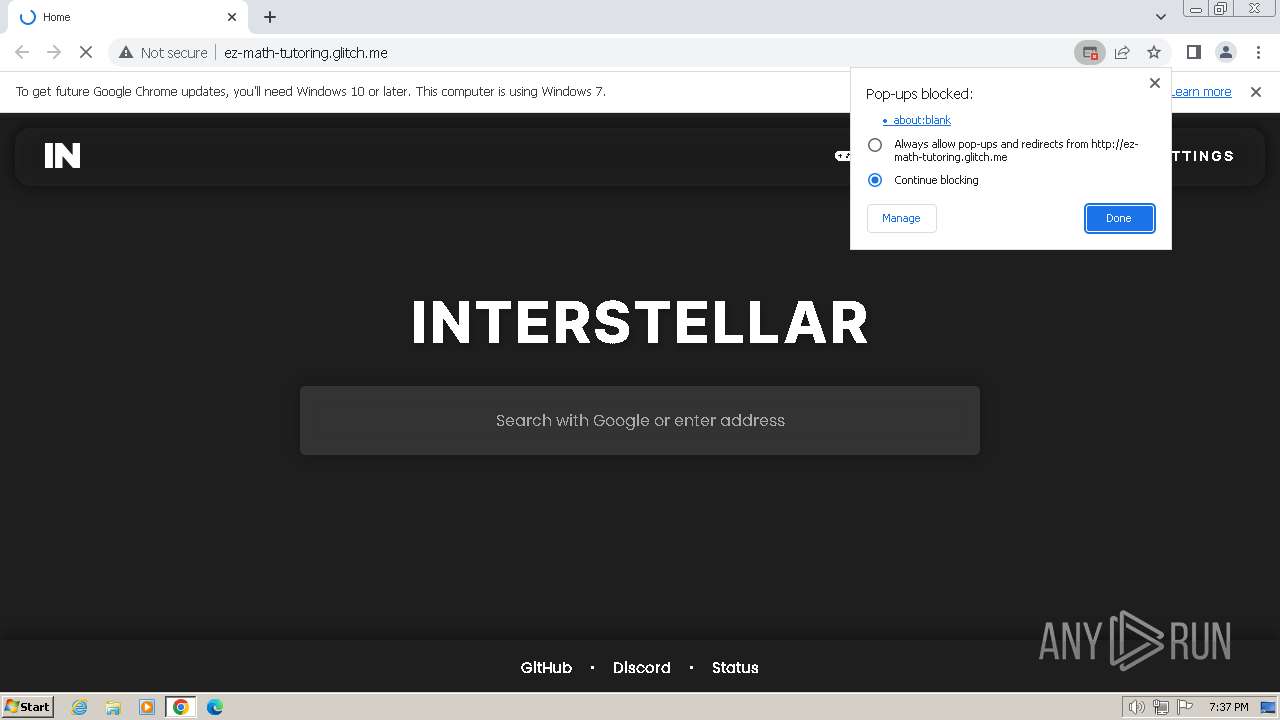Close the Pop-ups blocked bubble

1155,83
